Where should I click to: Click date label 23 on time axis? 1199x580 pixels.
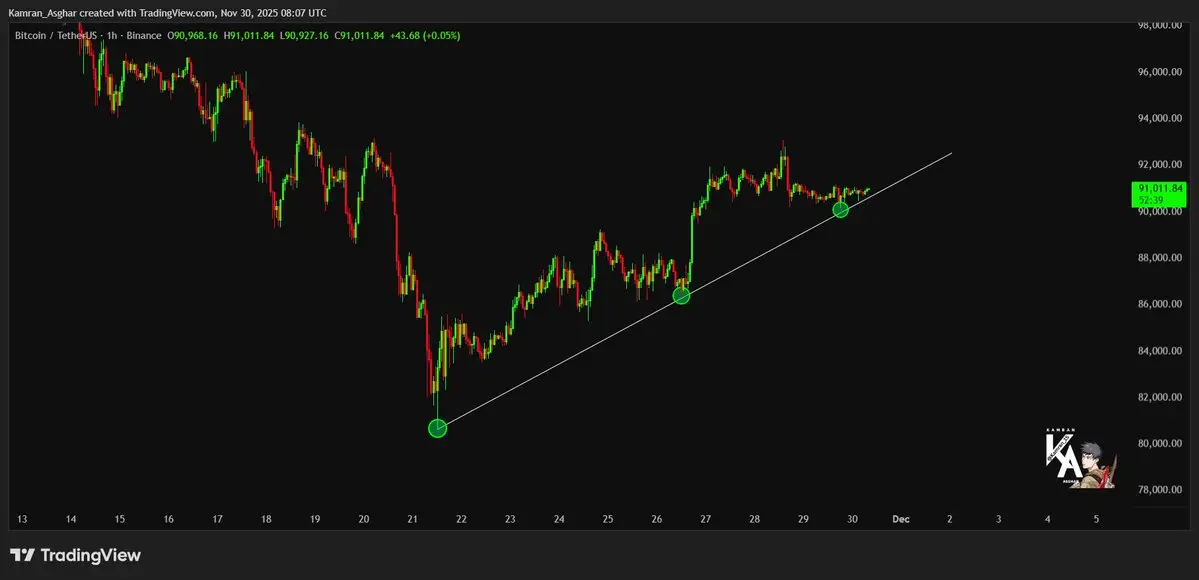point(510,520)
